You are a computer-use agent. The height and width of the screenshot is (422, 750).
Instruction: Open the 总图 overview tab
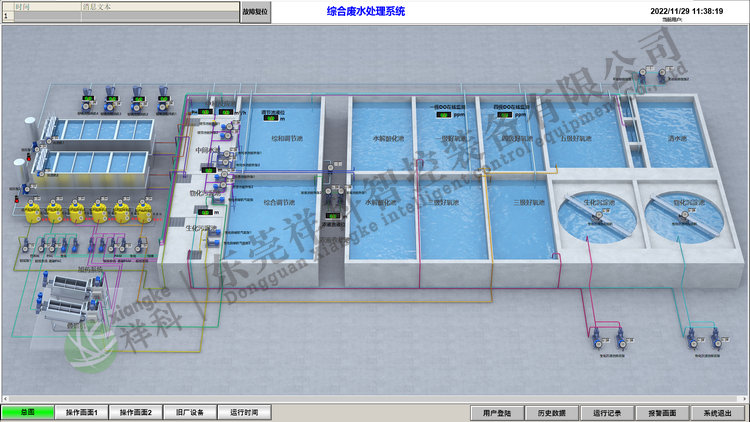click(x=27, y=412)
